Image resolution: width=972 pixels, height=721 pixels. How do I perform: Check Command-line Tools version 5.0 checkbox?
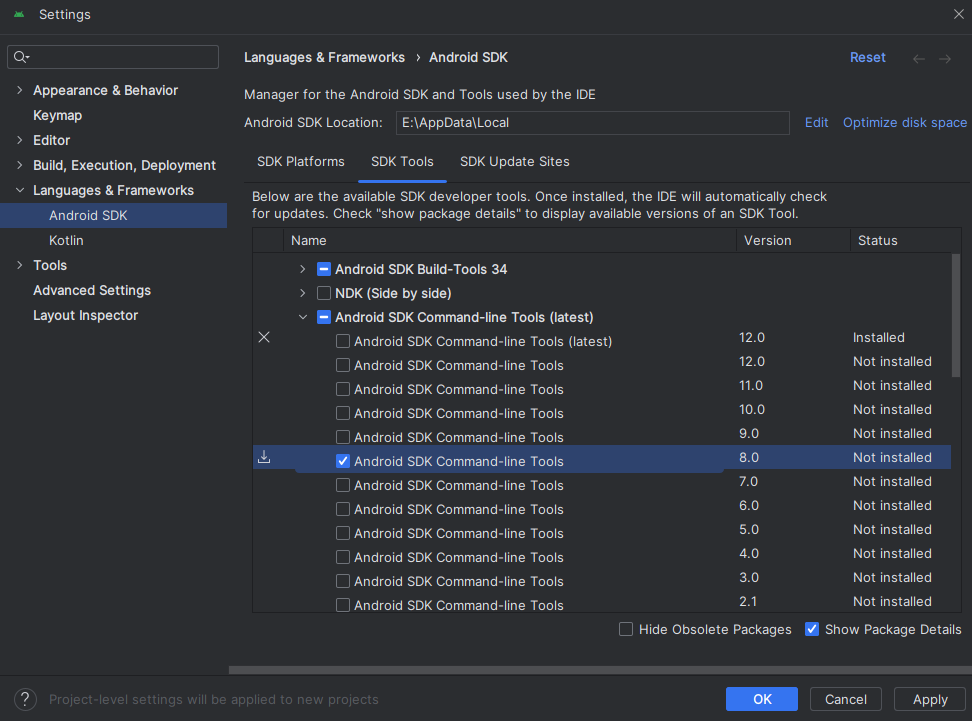pyautogui.click(x=343, y=533)
